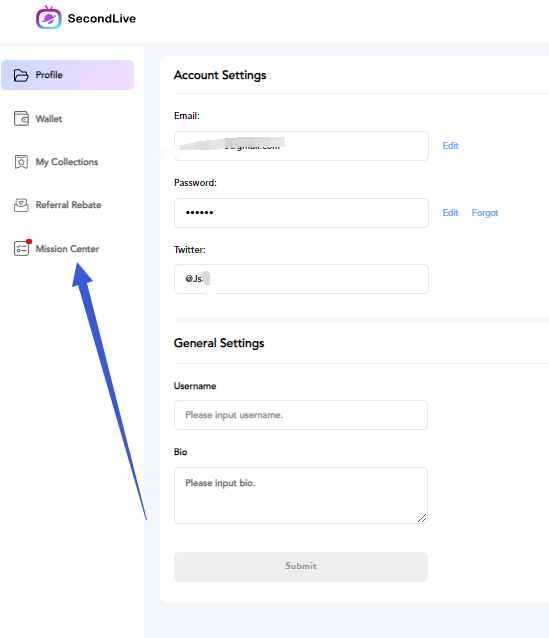This screenshot has height=638, width=549.
Task: Open the Mission Center checklist icon
Action: point(21,248)
